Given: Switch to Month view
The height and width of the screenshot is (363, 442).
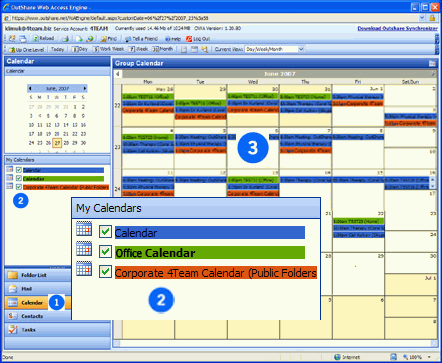Looking at the screenshot, I should pyautogui.click(x=163, y=49).
